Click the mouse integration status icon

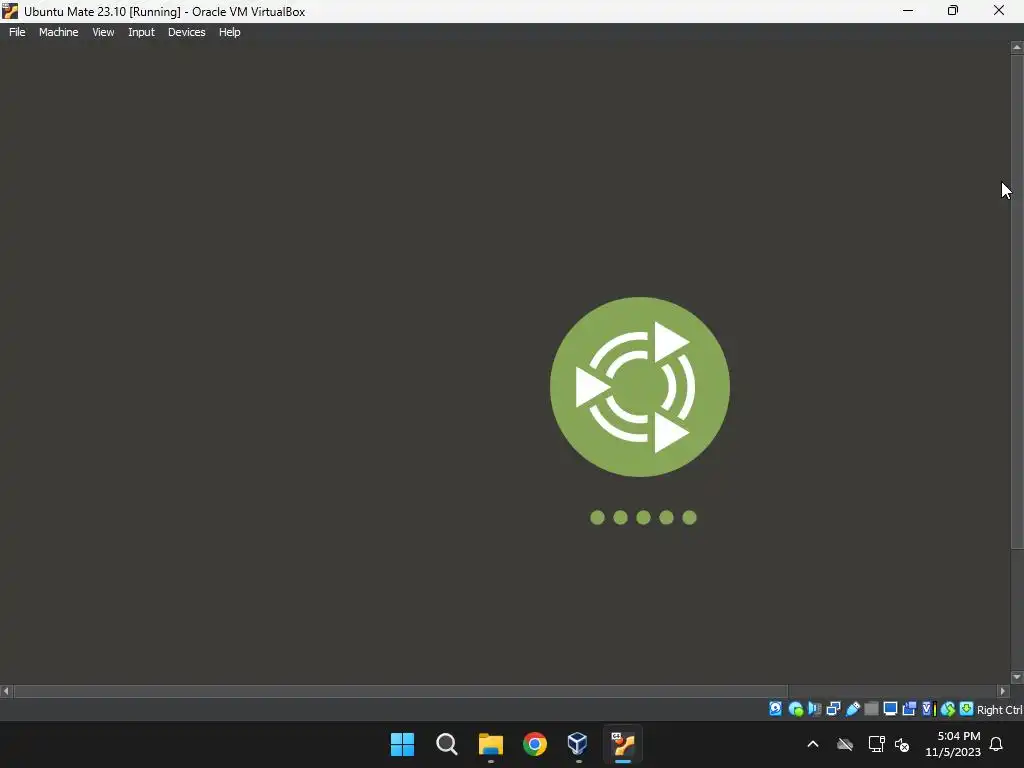tap(948, 709)
